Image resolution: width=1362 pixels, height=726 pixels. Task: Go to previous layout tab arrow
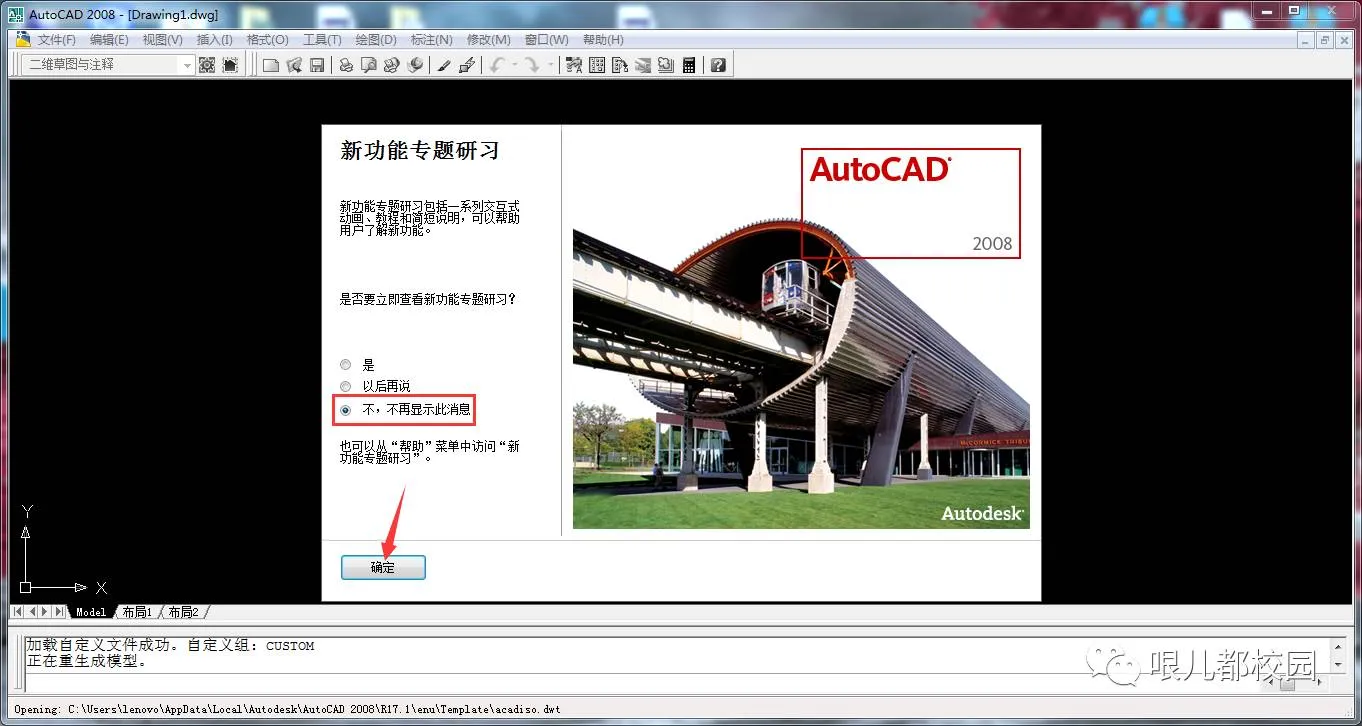tap(32, 611)
